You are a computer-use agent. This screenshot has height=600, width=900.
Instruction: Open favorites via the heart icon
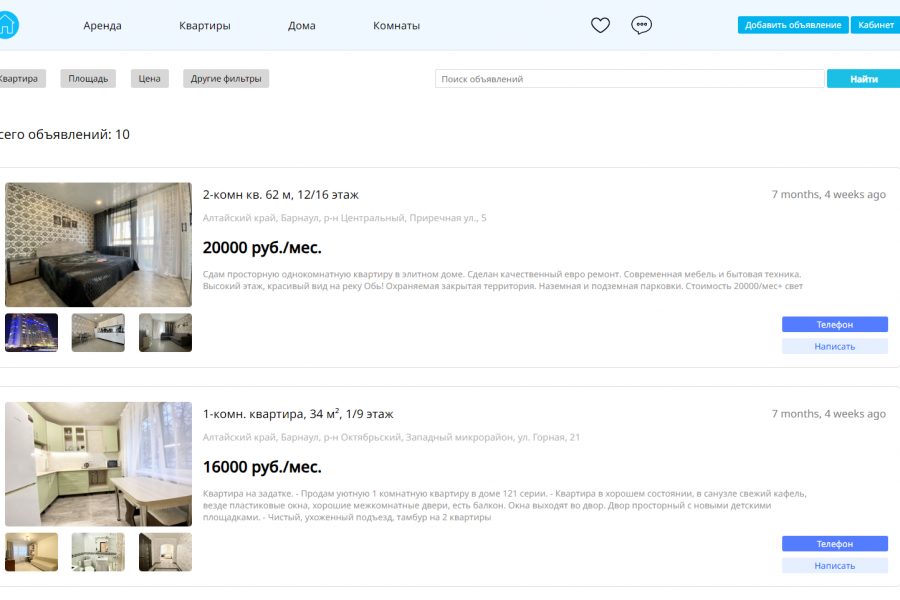(x=600, y=25)
